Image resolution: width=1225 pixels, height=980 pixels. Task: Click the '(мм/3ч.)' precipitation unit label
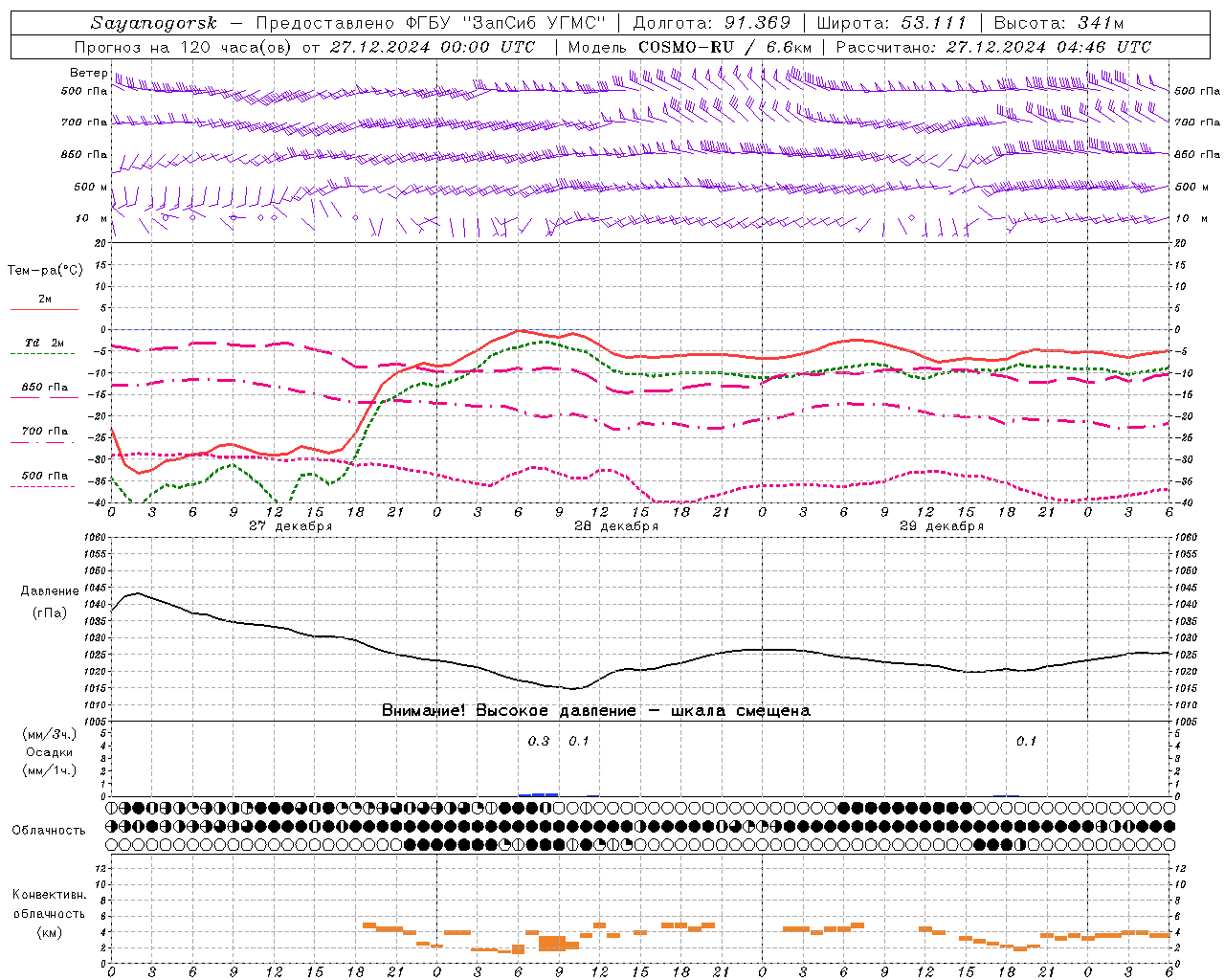tap(50, 734)
